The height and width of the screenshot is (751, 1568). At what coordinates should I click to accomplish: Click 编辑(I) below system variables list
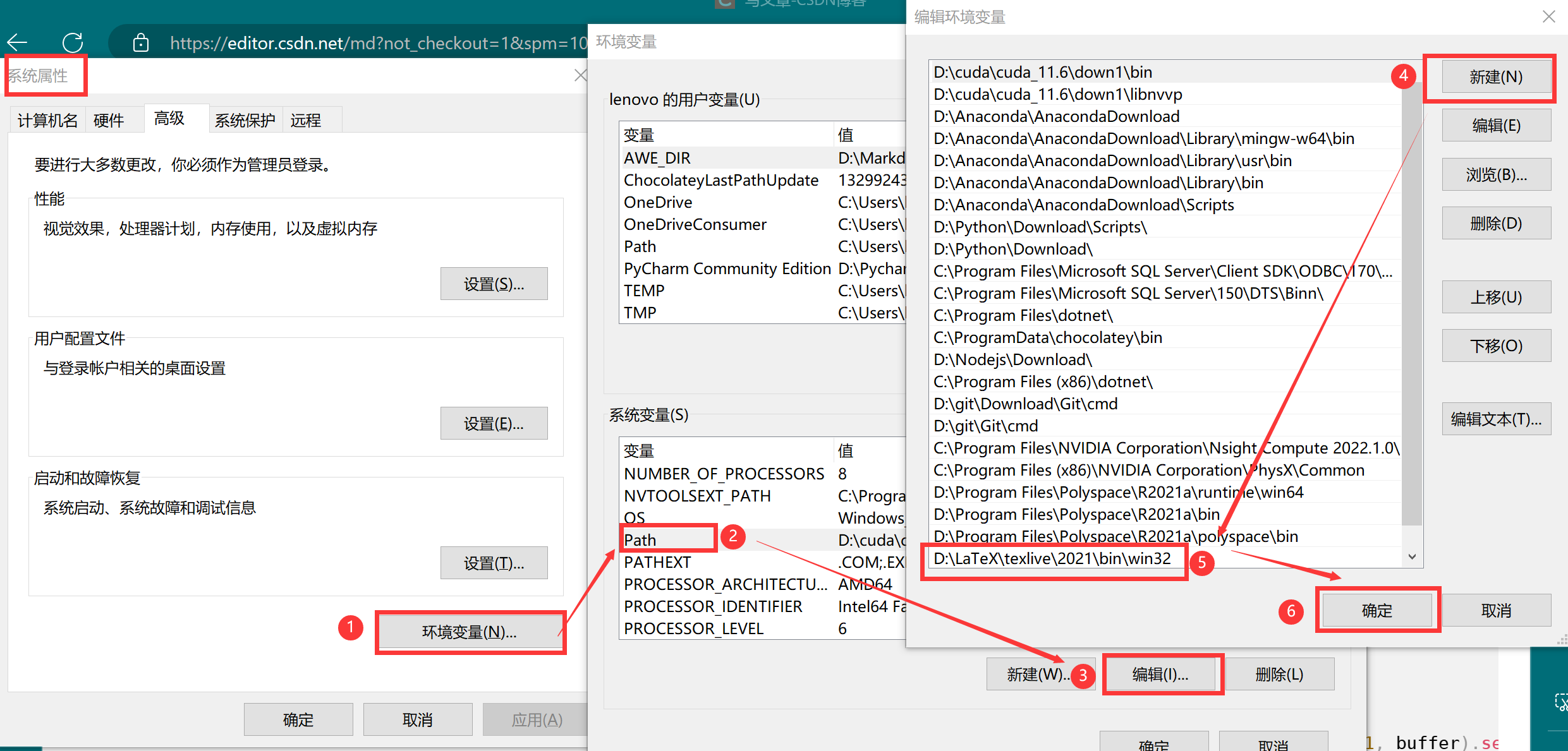pos(1162,673)
